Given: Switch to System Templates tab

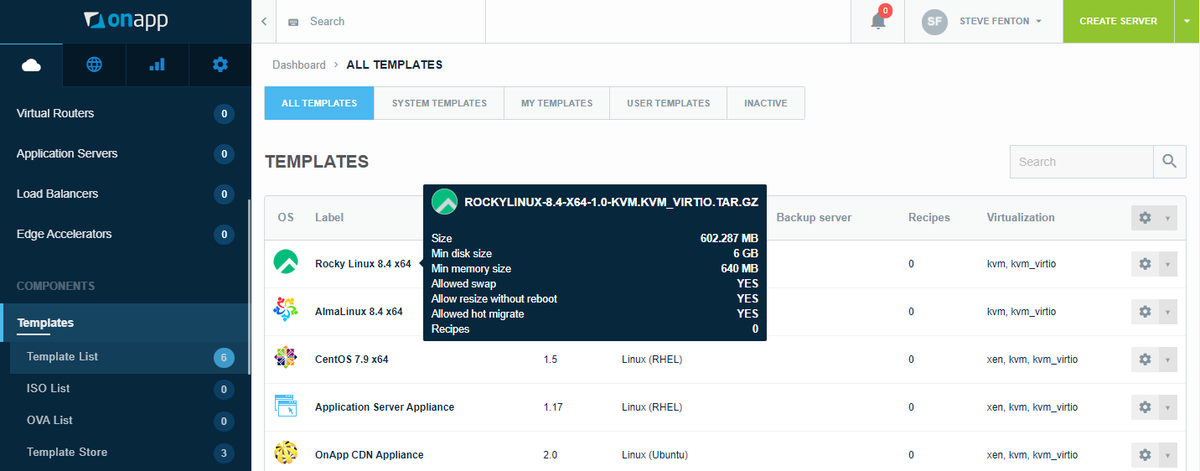Looking at the screenshot, I should 439,103.
